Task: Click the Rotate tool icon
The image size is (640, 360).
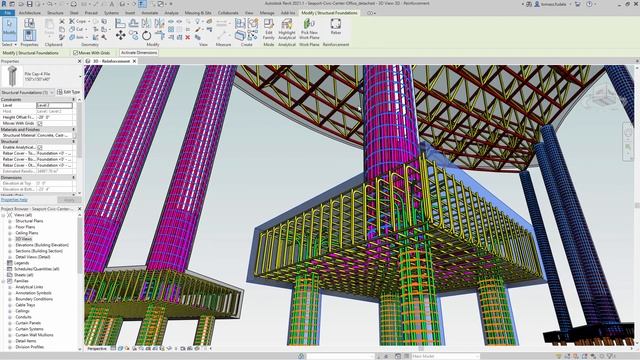Action: (147, 36)
